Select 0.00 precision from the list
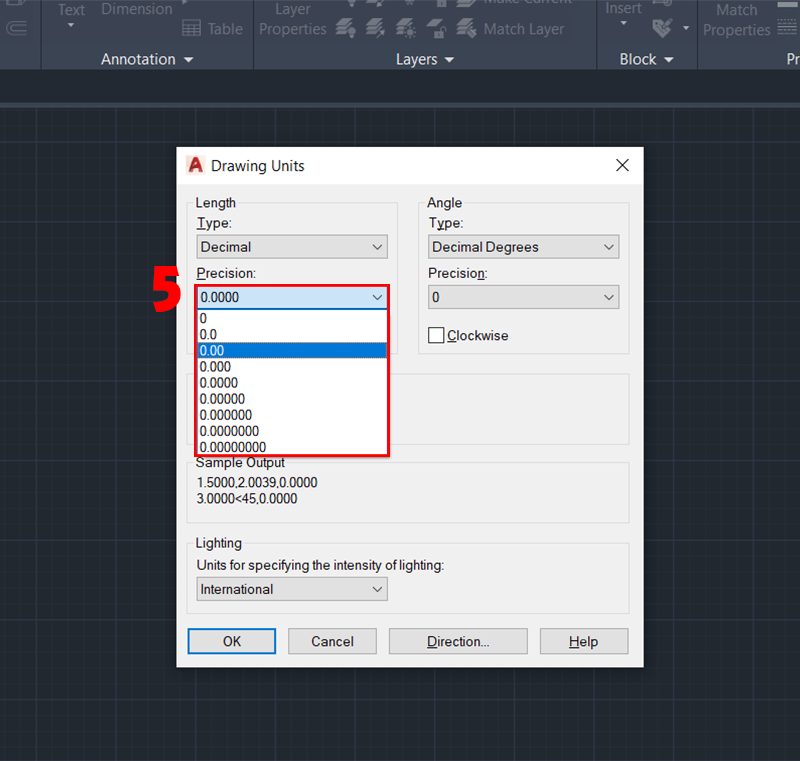Screen dimensions: 800x761 coord(291,350)
